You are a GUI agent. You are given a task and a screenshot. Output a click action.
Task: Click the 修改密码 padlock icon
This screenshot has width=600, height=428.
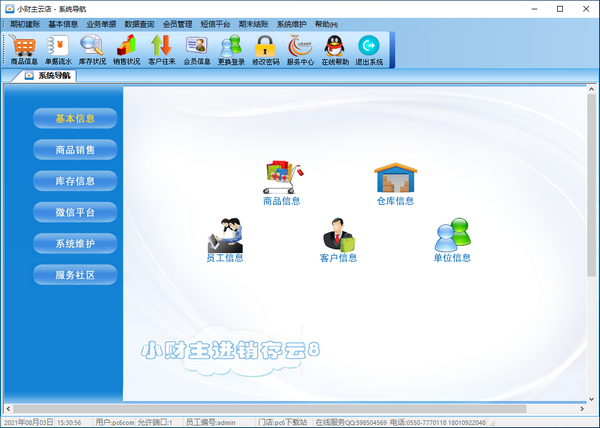pos(265,48)
